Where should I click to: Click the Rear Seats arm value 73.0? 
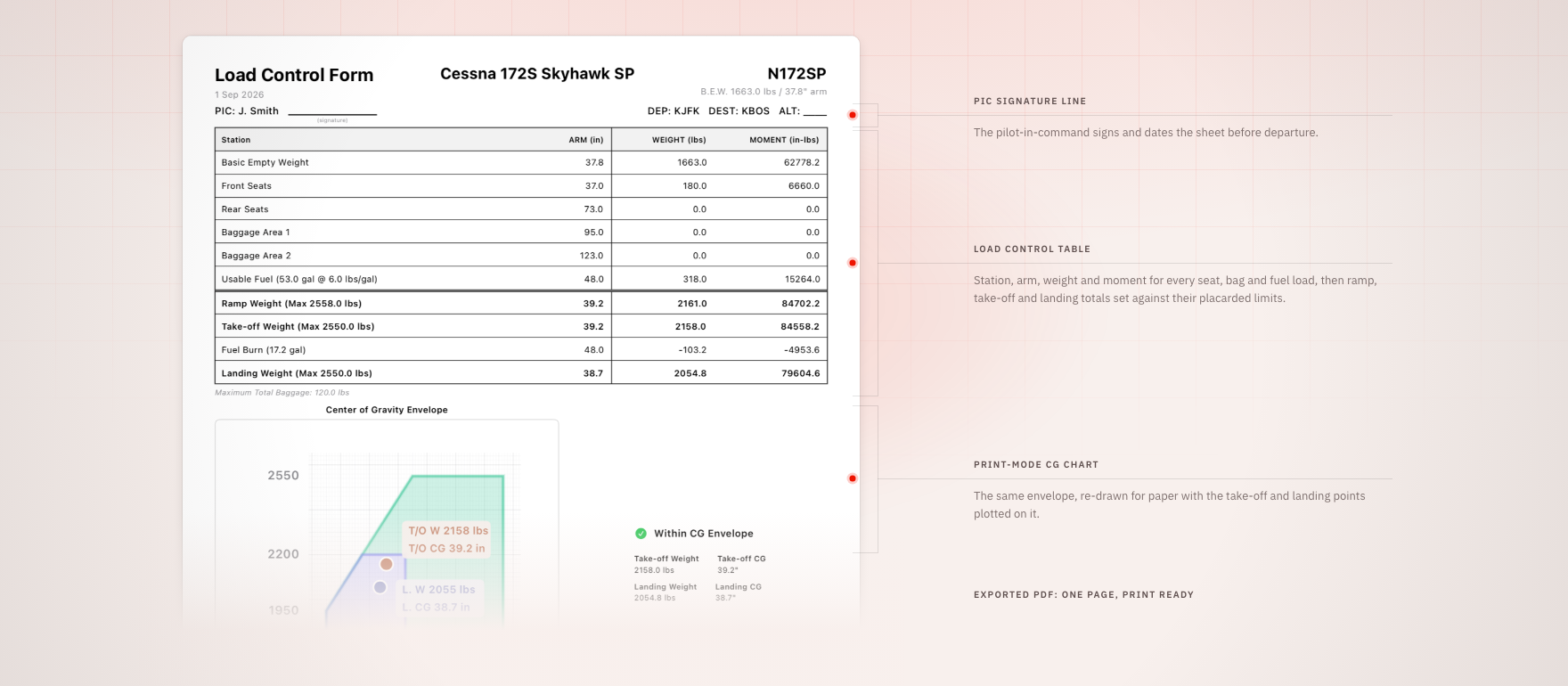[x=593, y=209]
